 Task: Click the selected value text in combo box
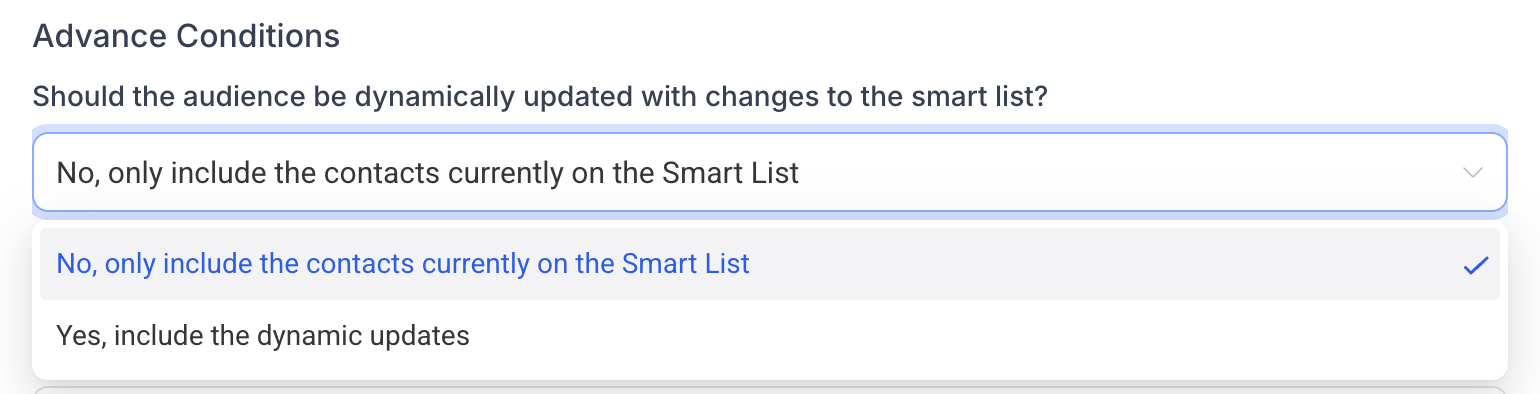[428, 173]
